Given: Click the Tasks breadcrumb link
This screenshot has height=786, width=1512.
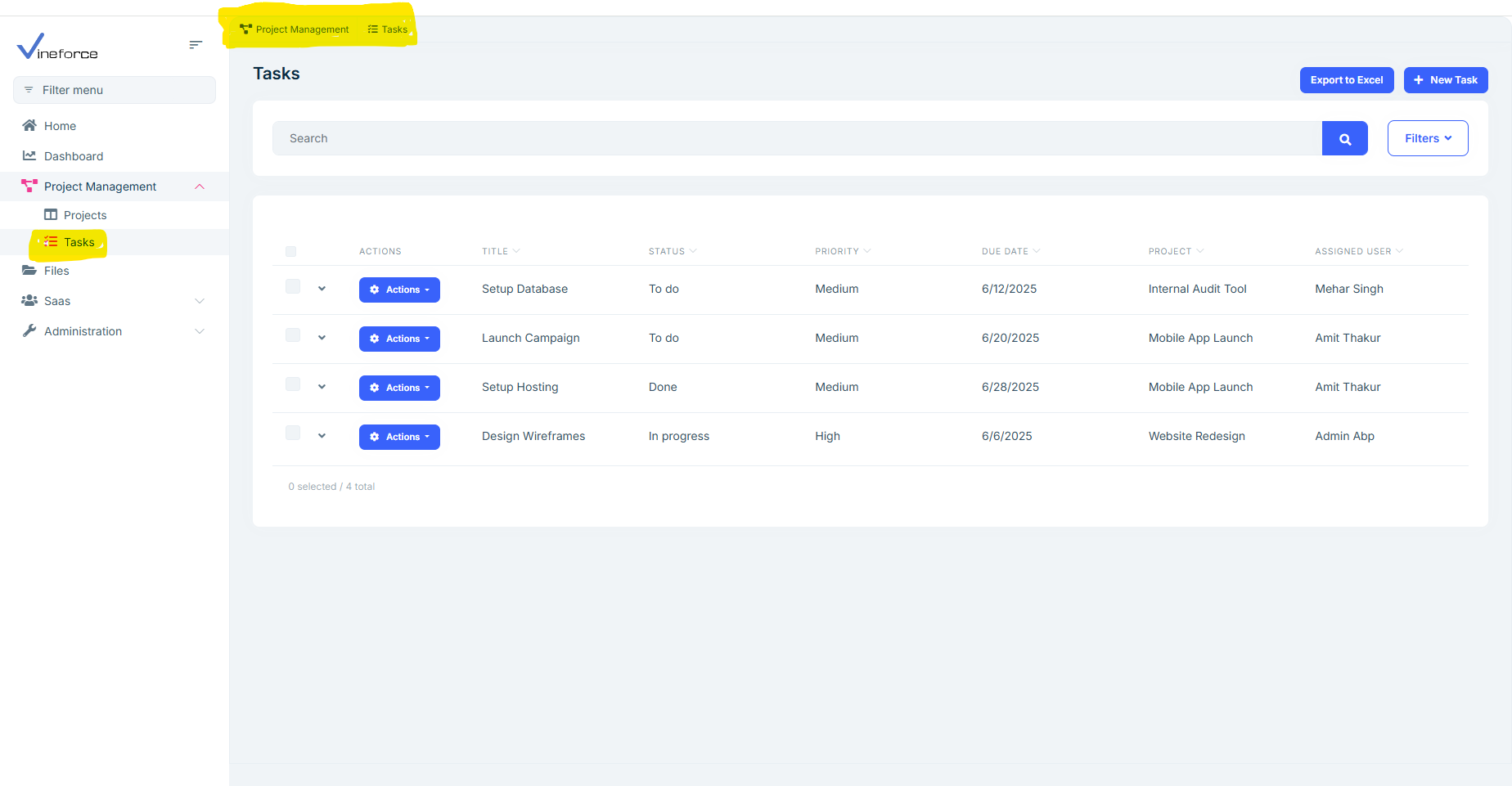Looking at the screenshot, I should pos(388,29).
